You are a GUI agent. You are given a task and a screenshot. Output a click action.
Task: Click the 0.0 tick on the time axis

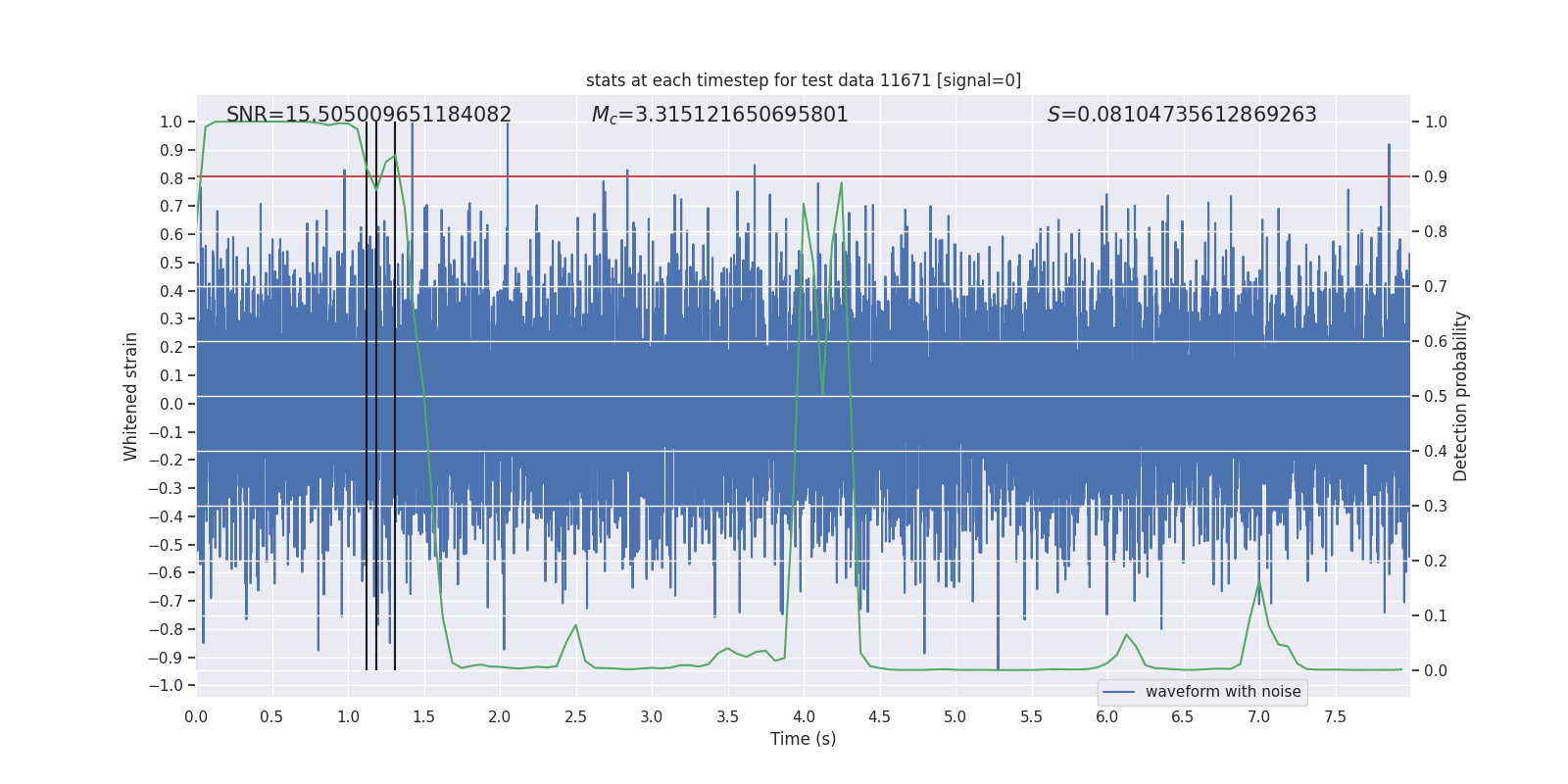(x=196, y=716)
